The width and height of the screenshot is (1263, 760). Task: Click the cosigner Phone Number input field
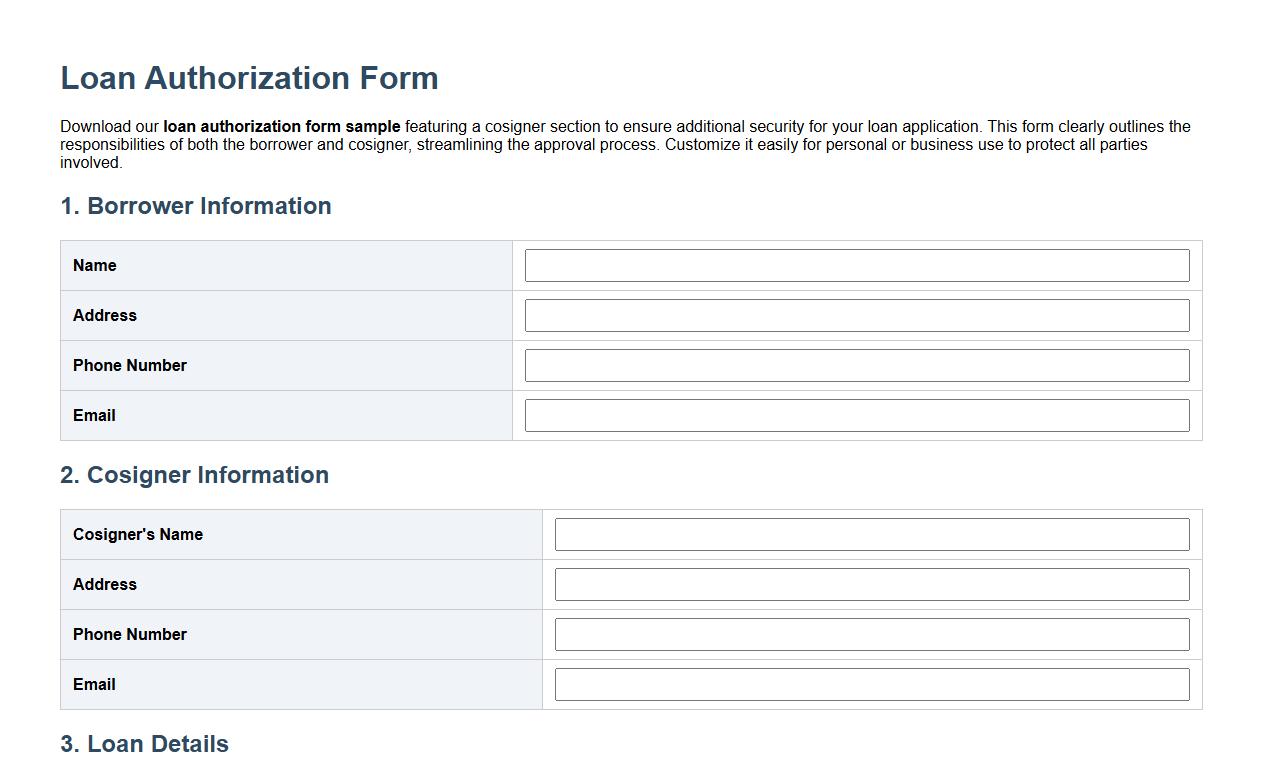point(872,634)
